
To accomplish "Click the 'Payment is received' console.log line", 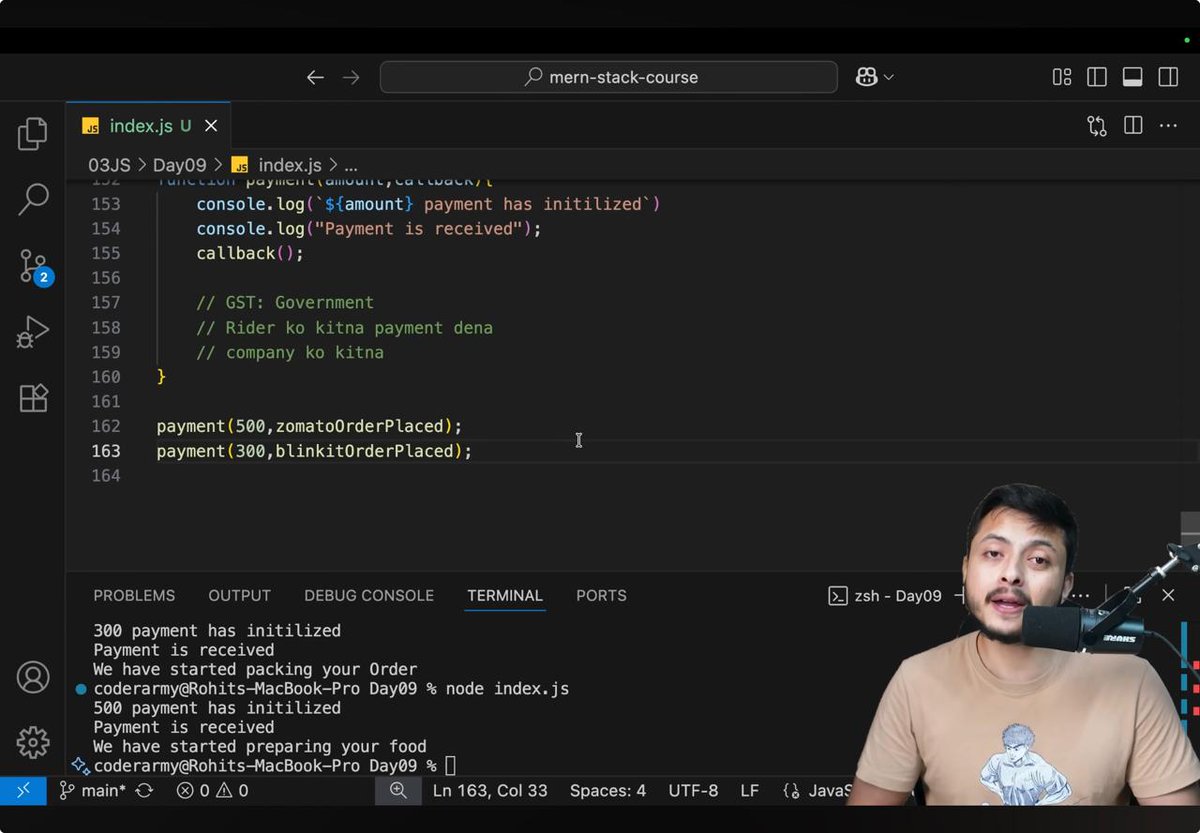I will 369,229.
